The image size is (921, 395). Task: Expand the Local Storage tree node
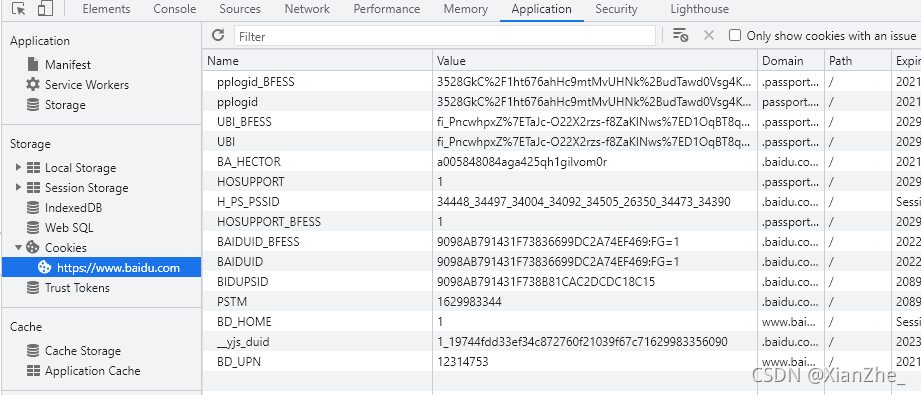coord(18,168)
